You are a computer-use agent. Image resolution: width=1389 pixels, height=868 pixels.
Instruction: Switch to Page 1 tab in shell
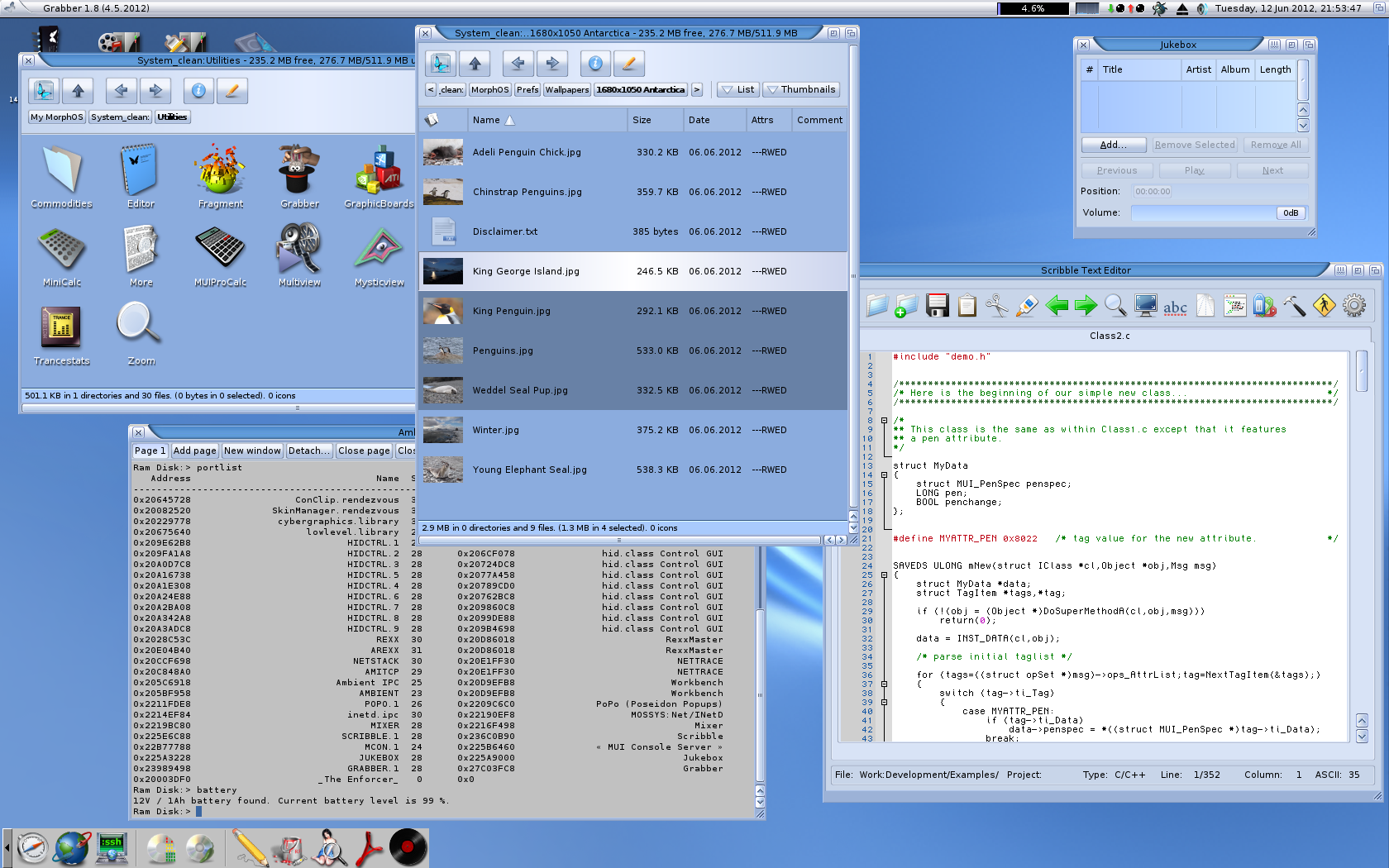tap(150, 451)
